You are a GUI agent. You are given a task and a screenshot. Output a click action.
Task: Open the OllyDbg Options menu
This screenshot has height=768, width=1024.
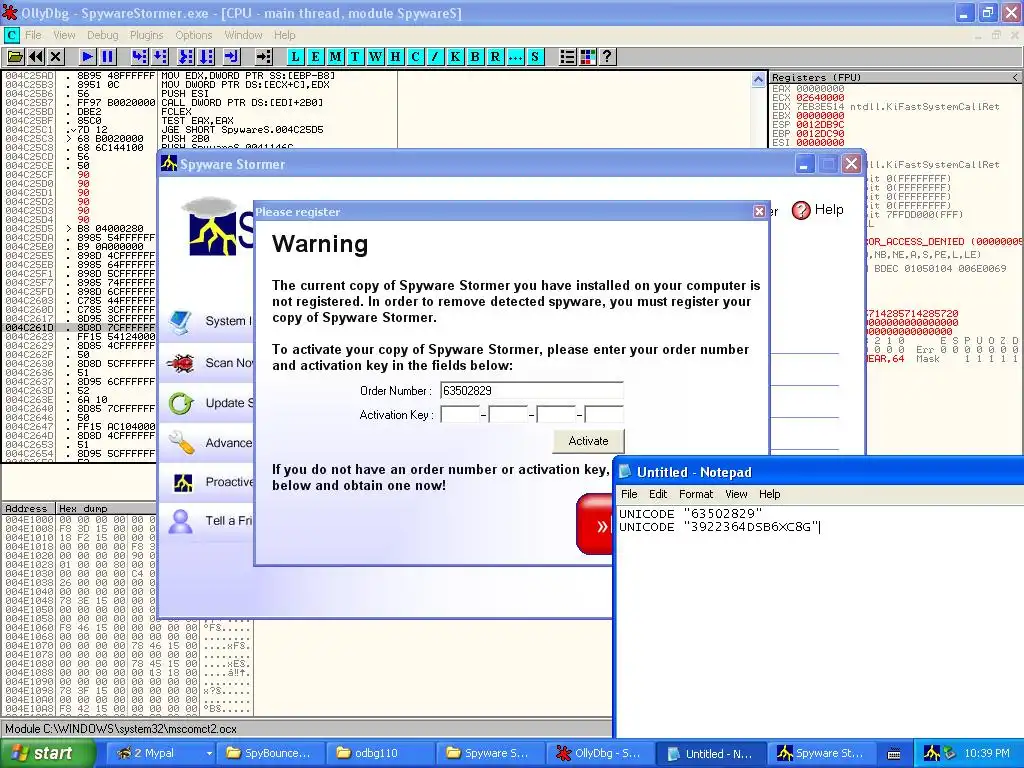[x=193, y=35]
